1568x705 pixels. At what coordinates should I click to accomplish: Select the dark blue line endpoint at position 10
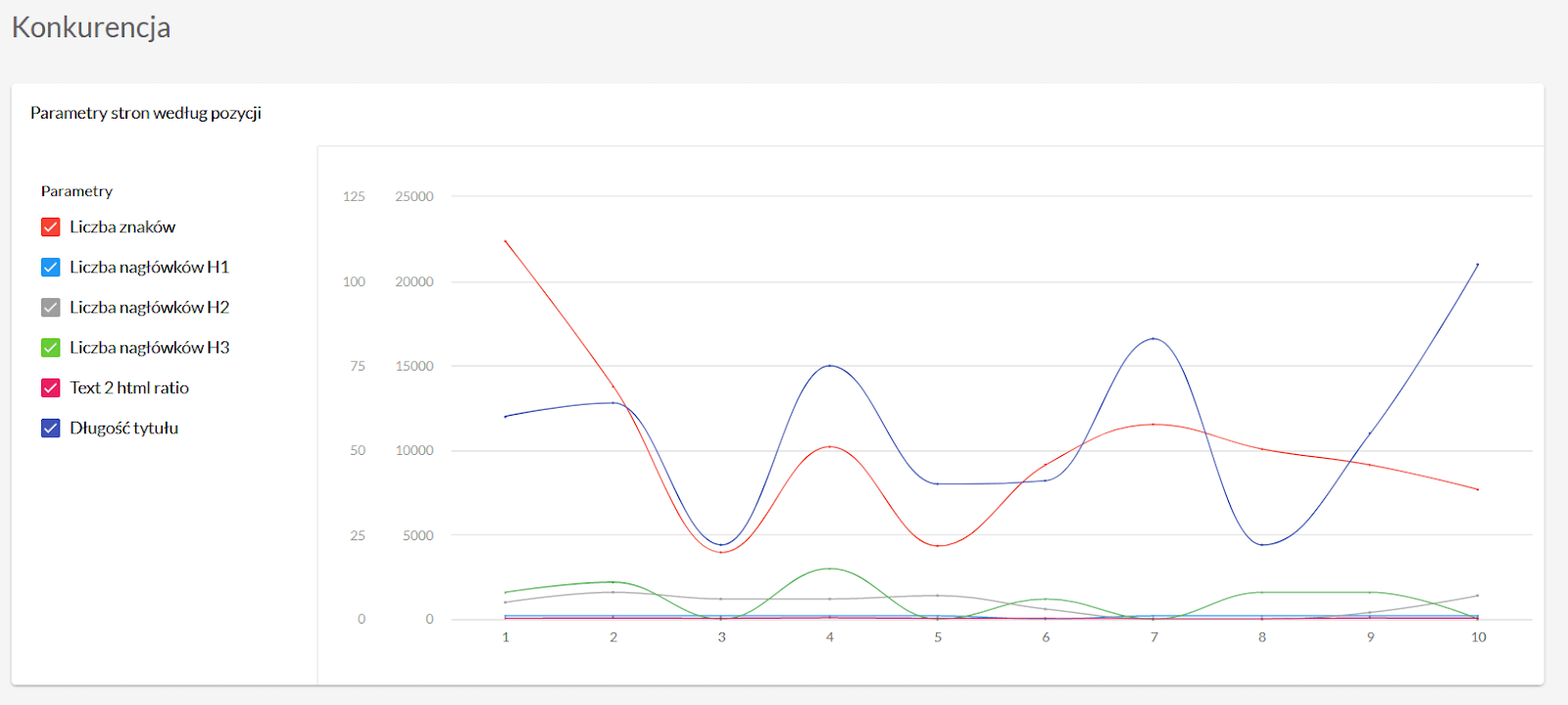click(1478, 265)
